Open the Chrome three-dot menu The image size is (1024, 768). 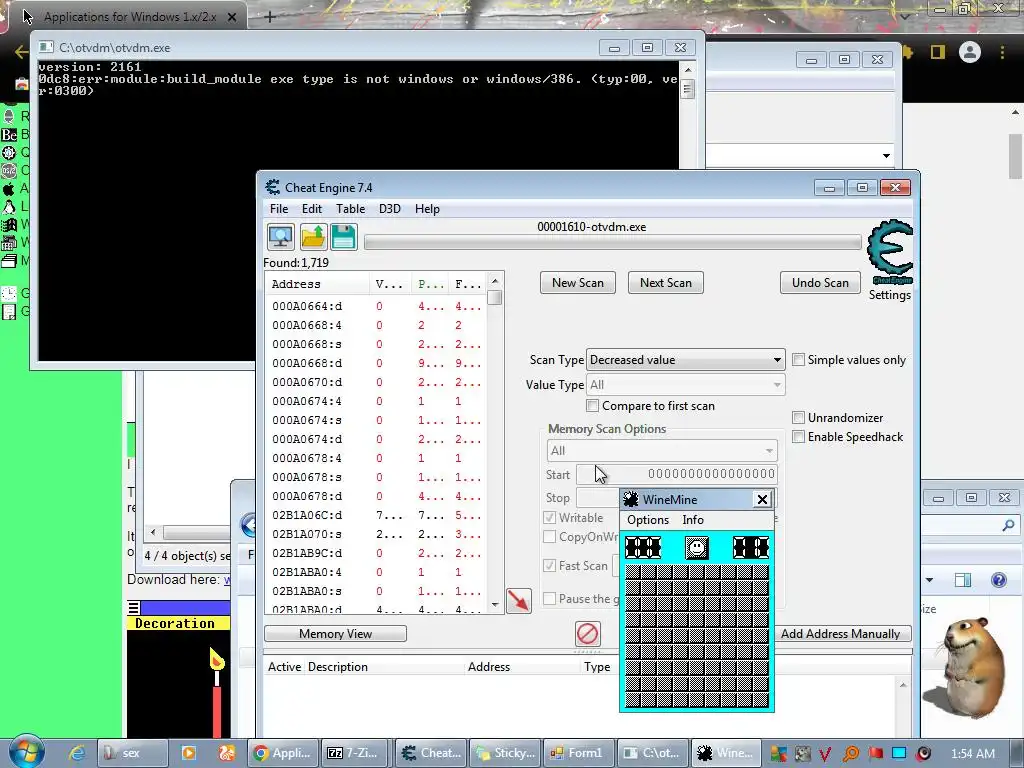(1002, 52)
